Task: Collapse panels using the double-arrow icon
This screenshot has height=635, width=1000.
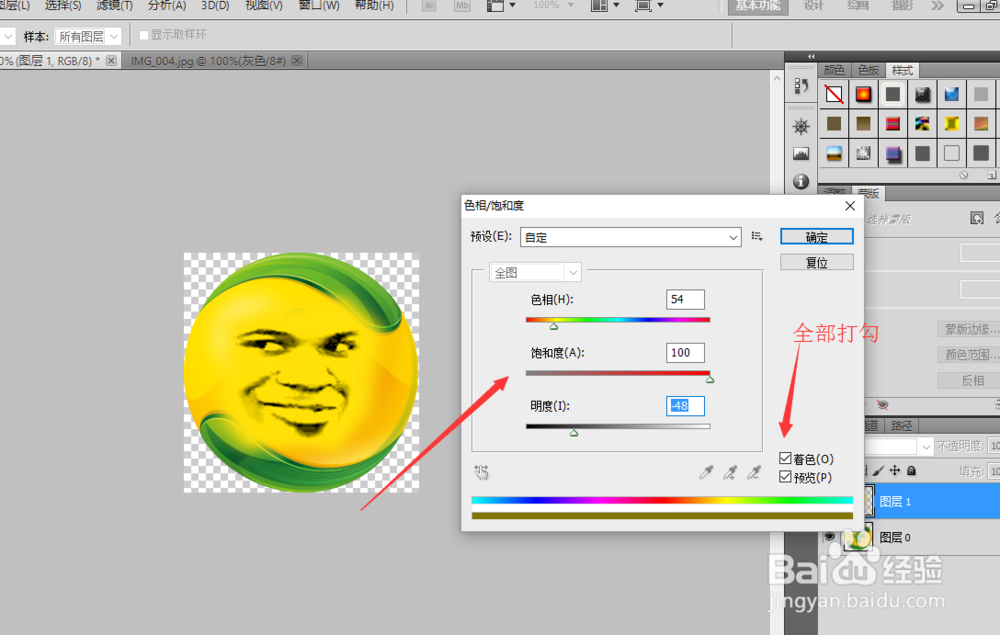Action: coord(811,56)
